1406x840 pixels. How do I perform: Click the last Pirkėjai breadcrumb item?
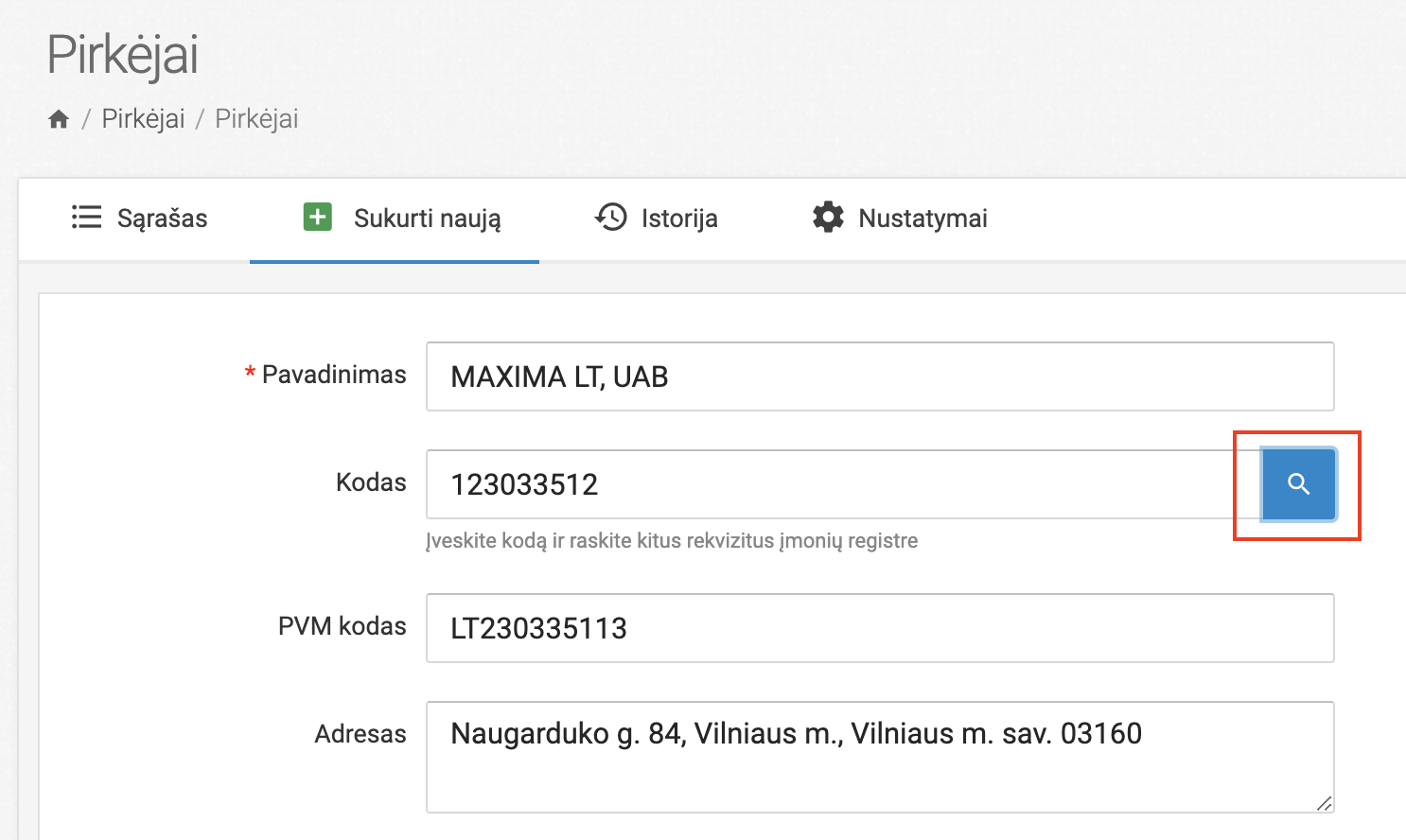(256, 119)
